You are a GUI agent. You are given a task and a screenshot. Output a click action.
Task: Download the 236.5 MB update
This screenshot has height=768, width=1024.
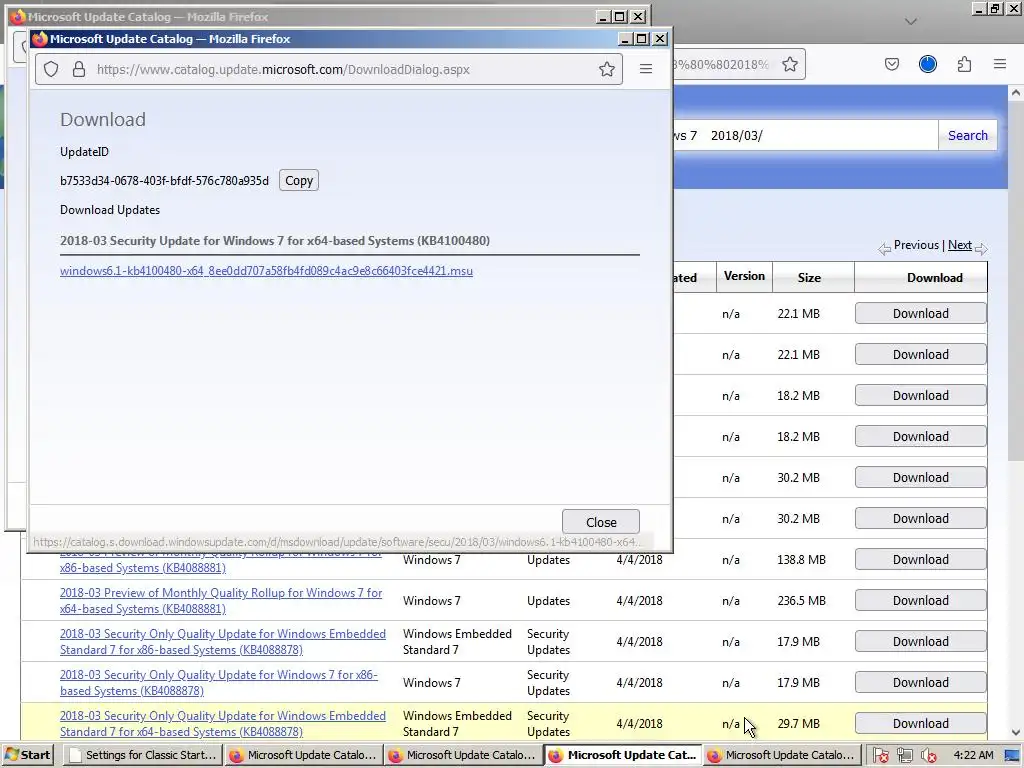(920, 601)
